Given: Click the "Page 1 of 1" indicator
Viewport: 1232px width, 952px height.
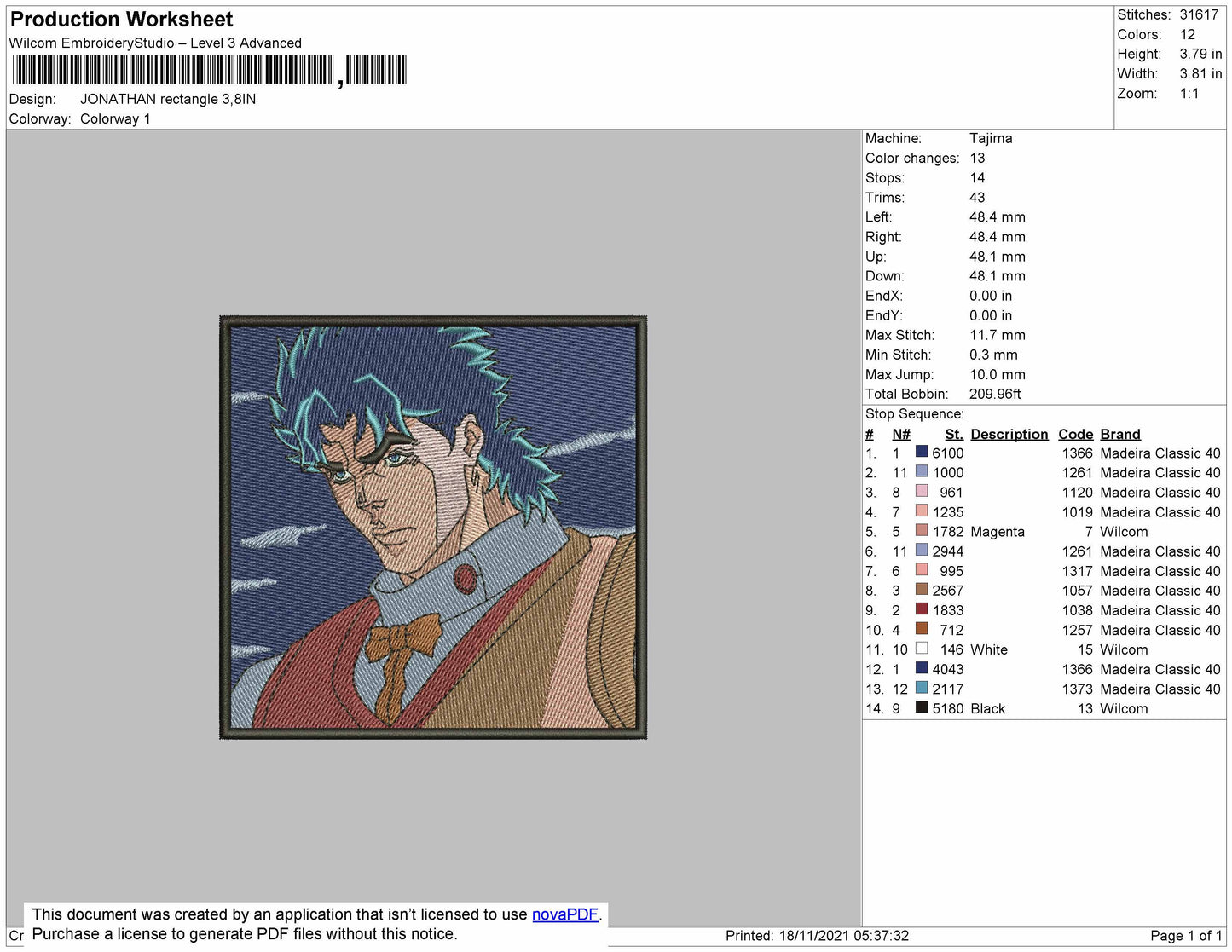Looking at the screenshot, I should 1186,936.
